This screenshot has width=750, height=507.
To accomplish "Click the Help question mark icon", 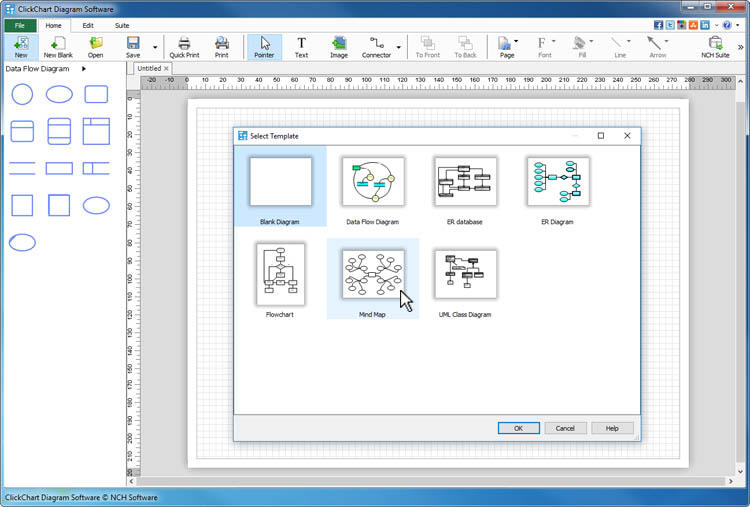I will (x=727, y=25).
